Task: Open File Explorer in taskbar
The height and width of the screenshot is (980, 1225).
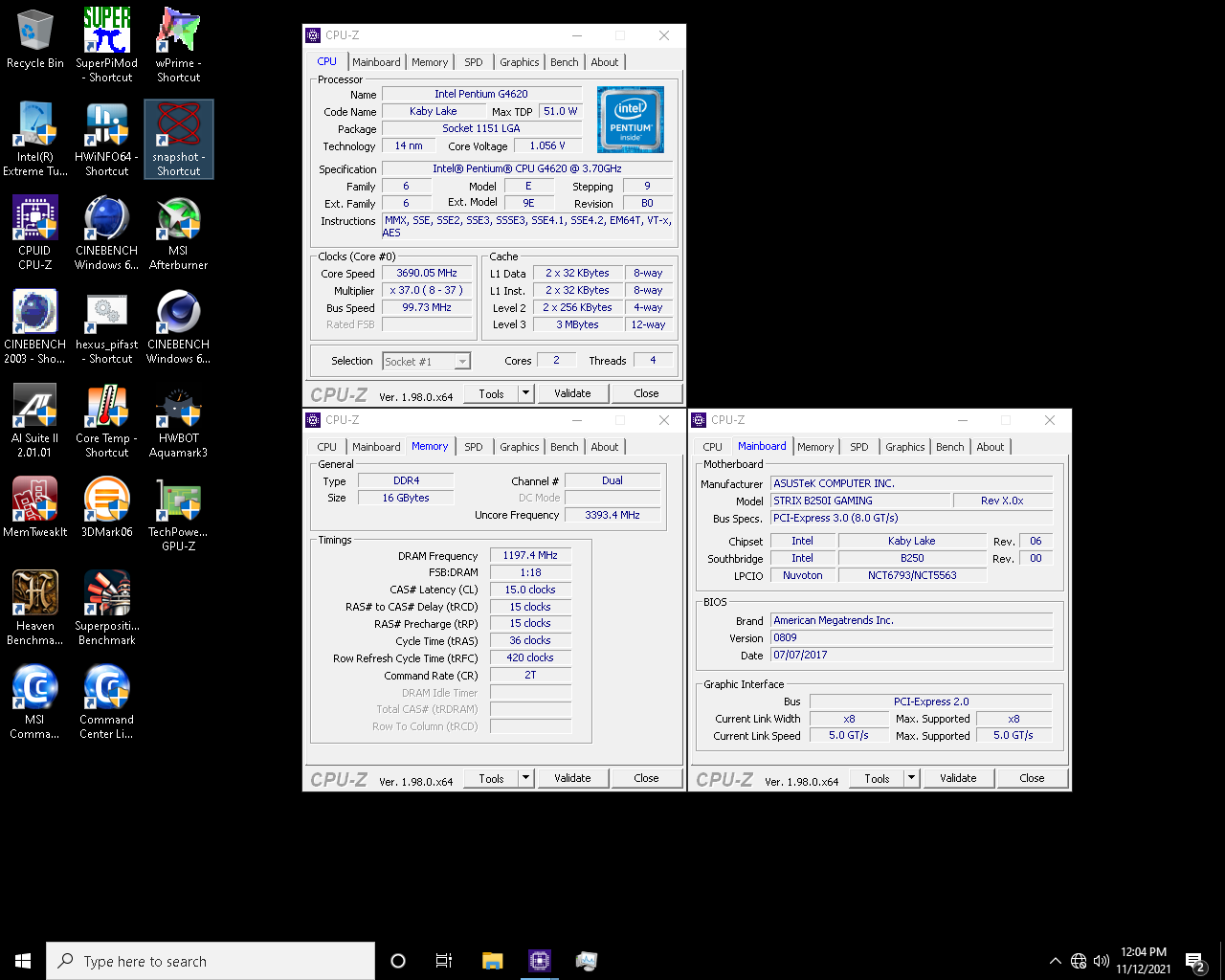Action: click(493, 961)
